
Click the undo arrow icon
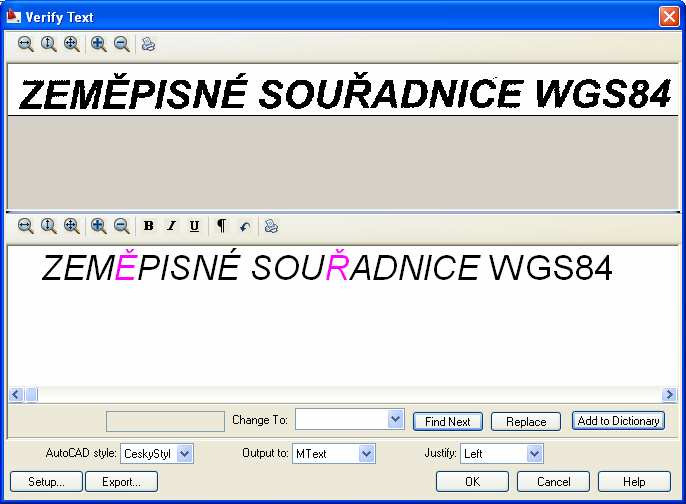tap(245, 227)
